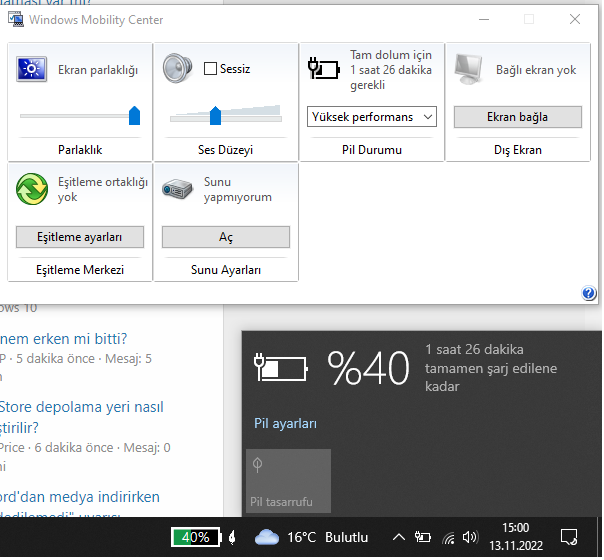Click the Windows Mobility Center title bar icon
The image size is (604, 560).
[x=16, y=19]
